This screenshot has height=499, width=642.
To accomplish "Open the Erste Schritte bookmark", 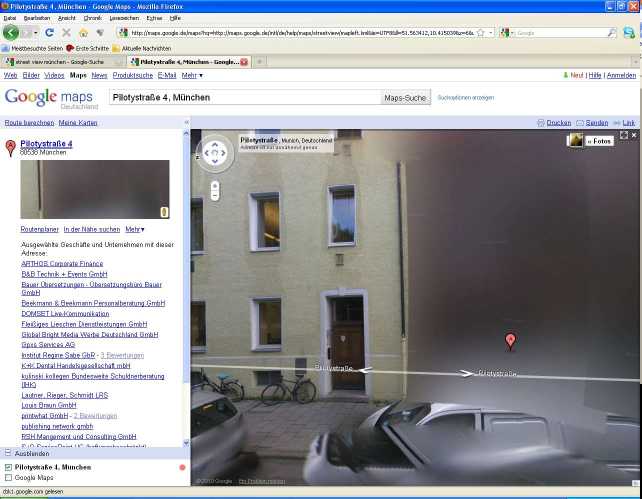I will 87,48.
